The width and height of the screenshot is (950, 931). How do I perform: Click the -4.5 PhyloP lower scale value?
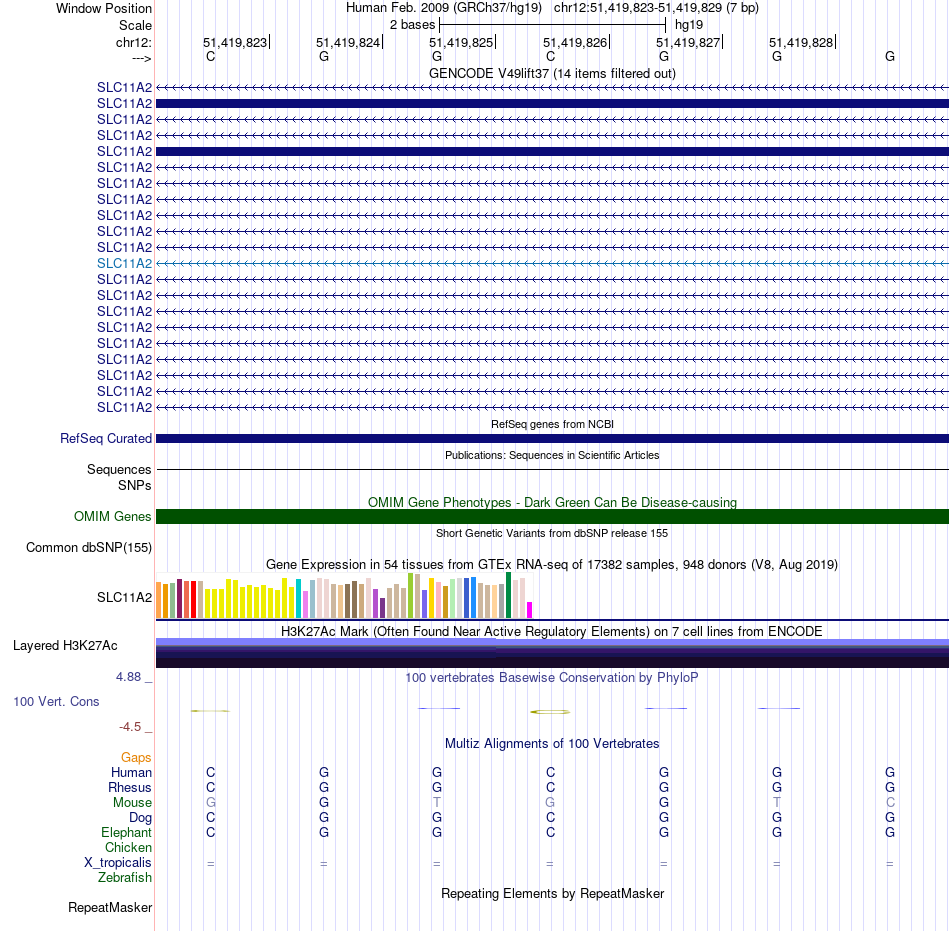(130, 726)
